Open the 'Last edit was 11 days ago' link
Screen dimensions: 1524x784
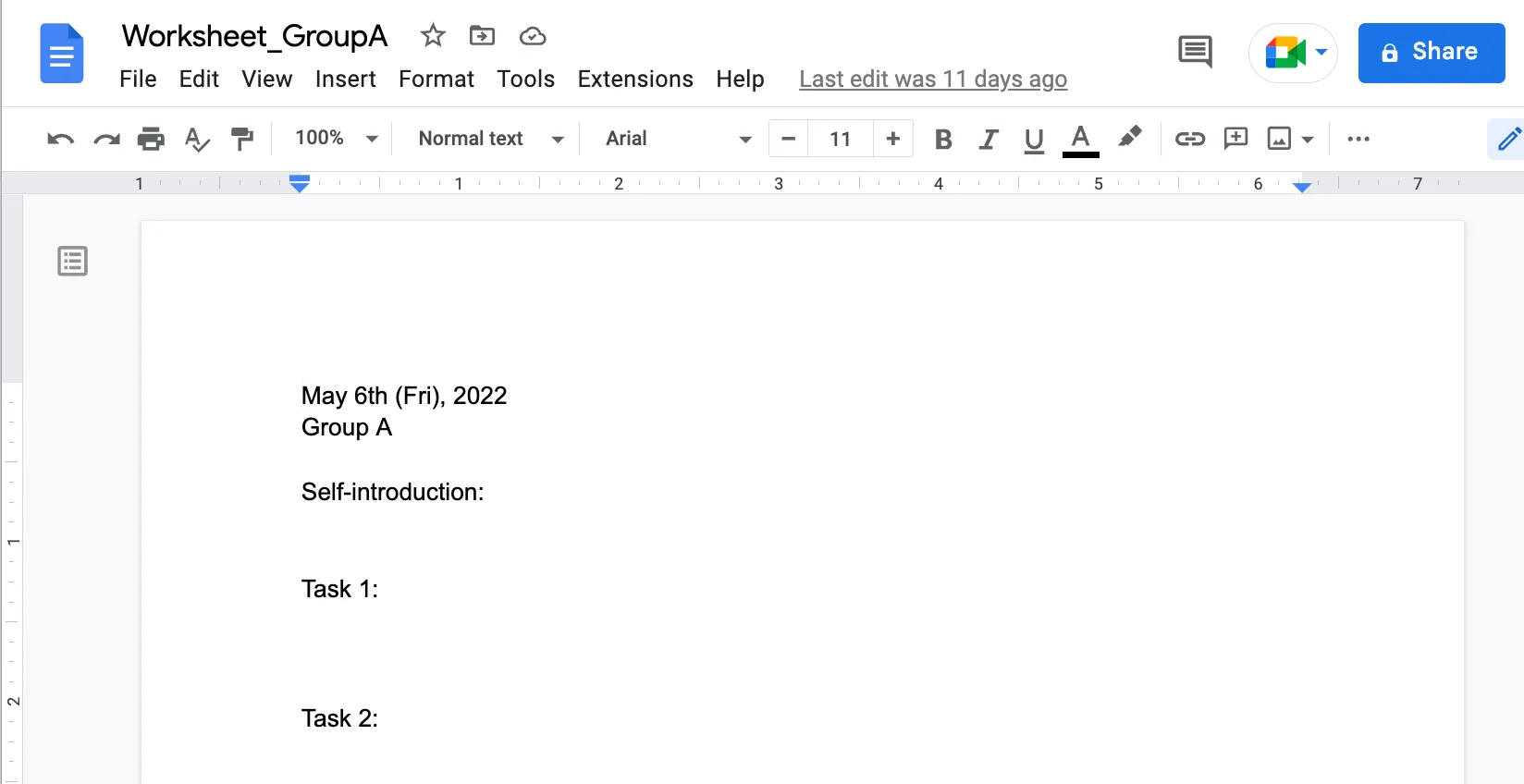point(932,80)
